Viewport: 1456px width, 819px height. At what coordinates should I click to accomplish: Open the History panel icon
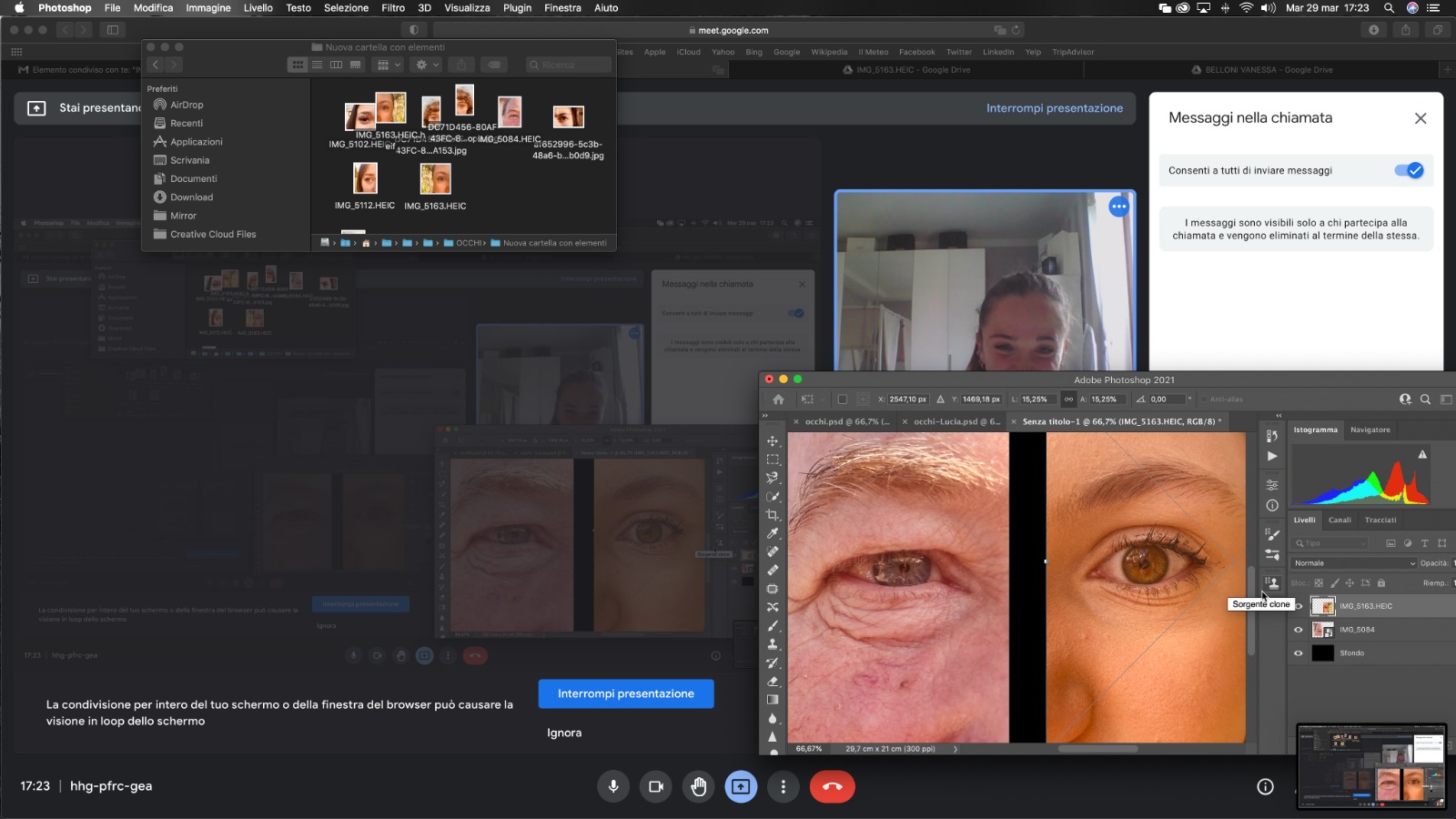1272,437
